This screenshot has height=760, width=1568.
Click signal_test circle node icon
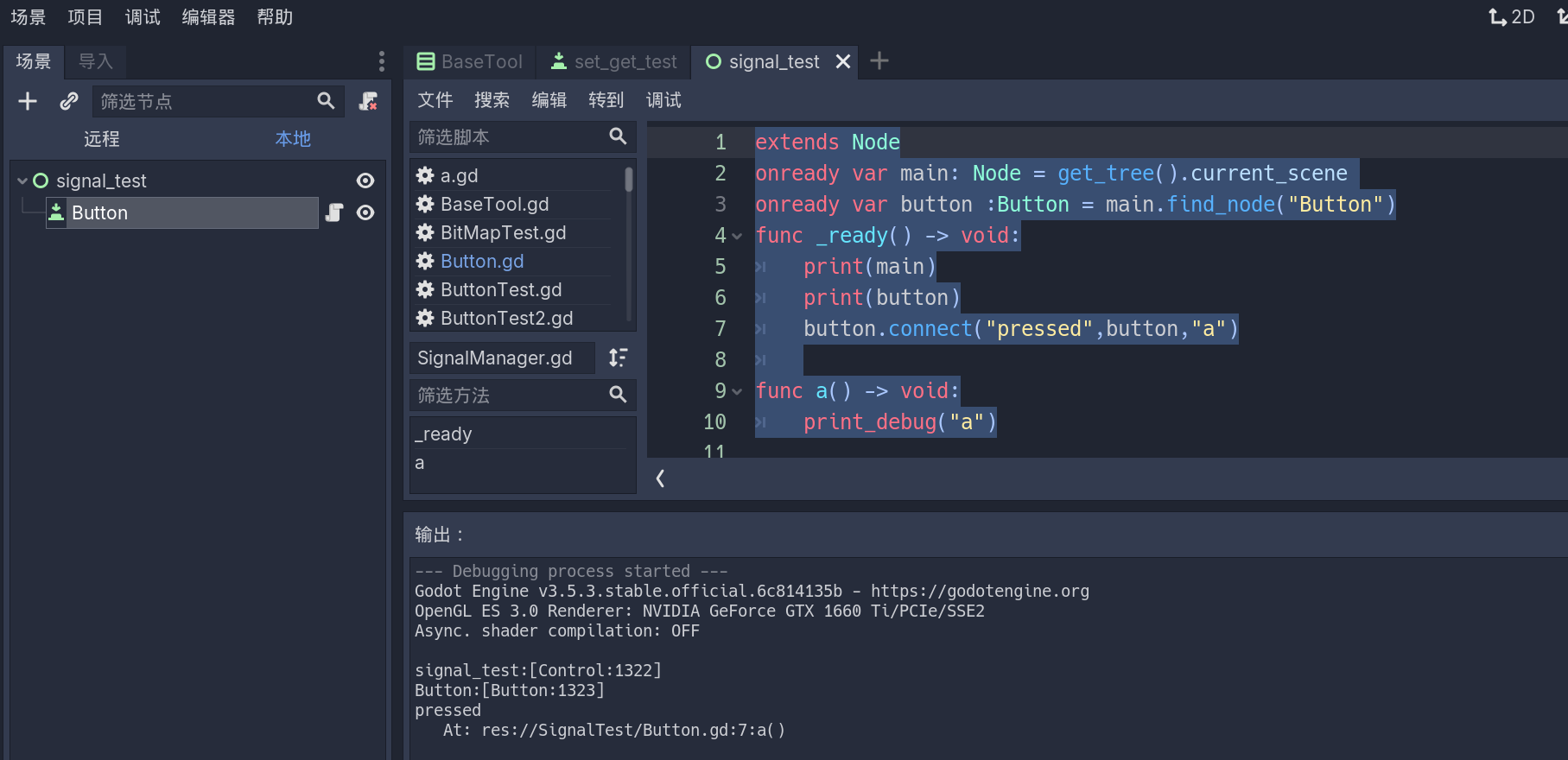41,180
